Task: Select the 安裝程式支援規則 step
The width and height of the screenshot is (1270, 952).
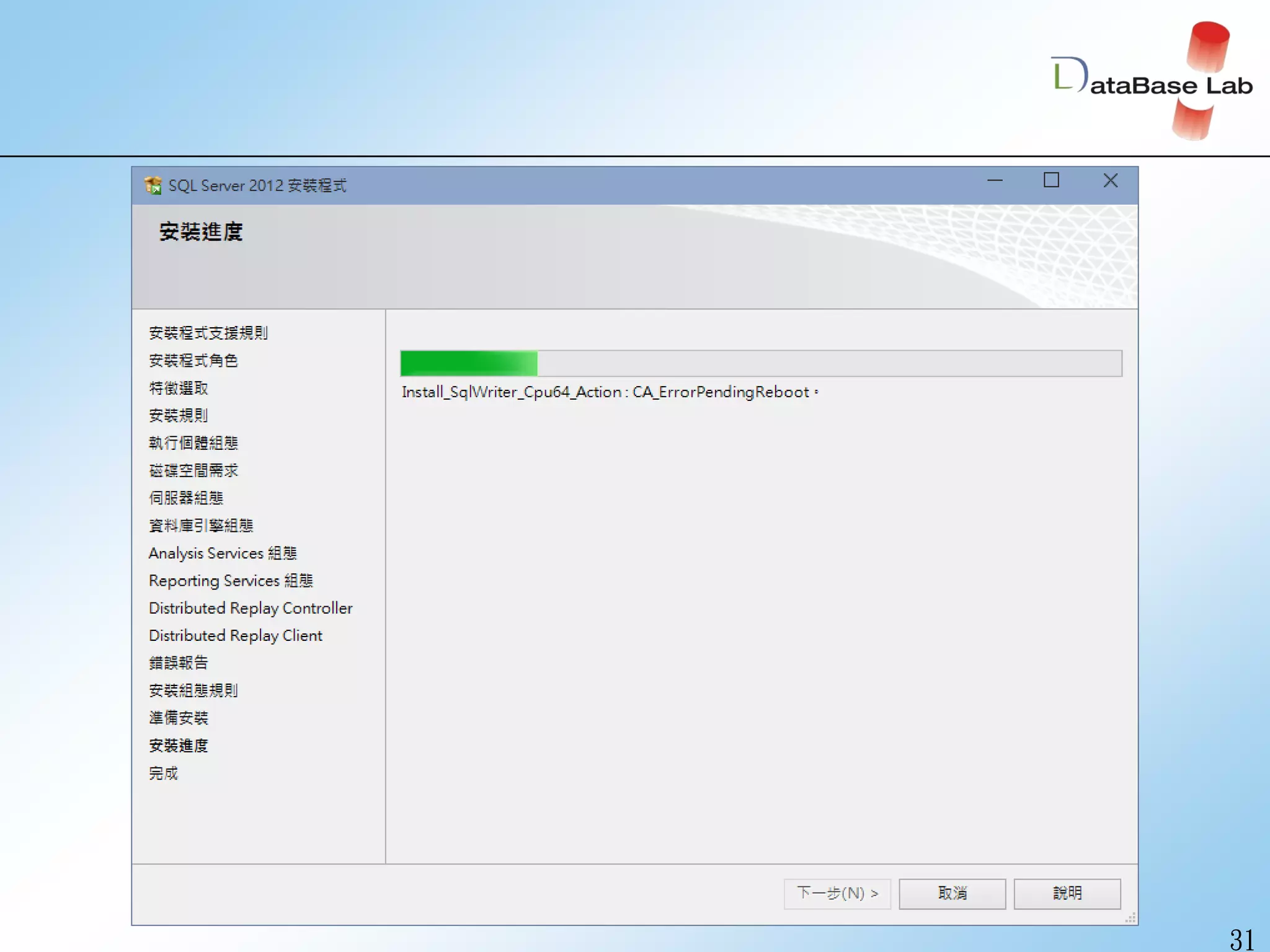Action: (208, 333)
